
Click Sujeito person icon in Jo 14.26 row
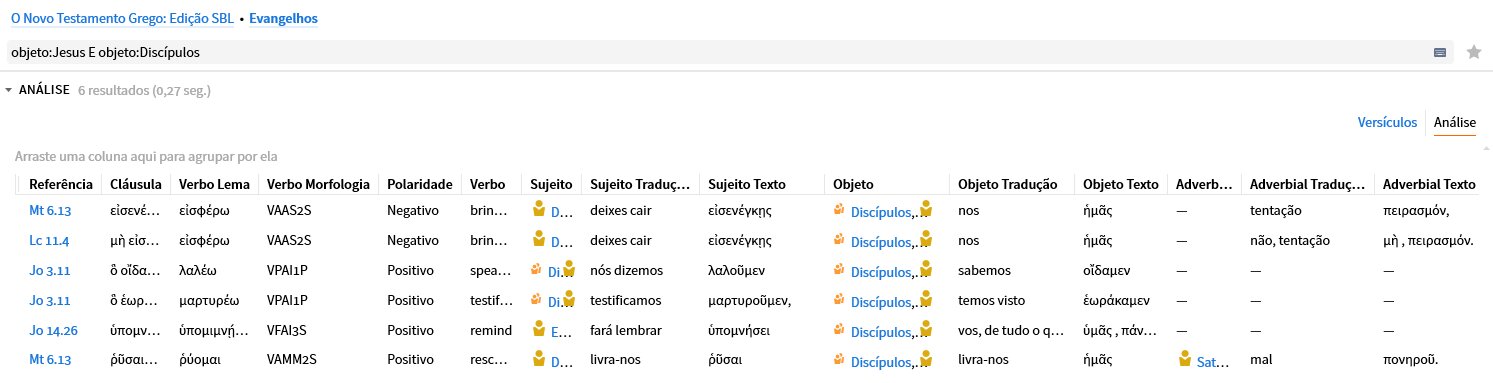coord(539,330)
